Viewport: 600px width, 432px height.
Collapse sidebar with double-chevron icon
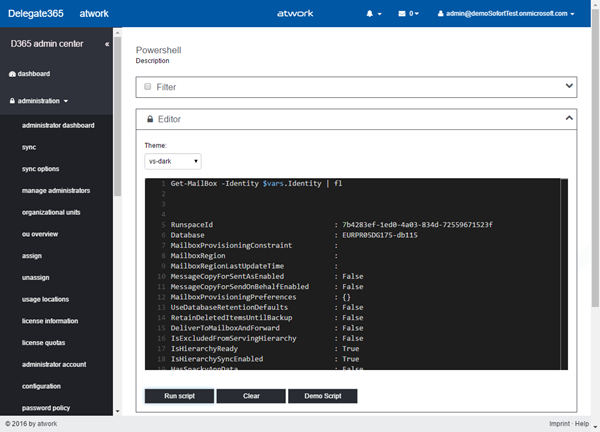point(107,45)
